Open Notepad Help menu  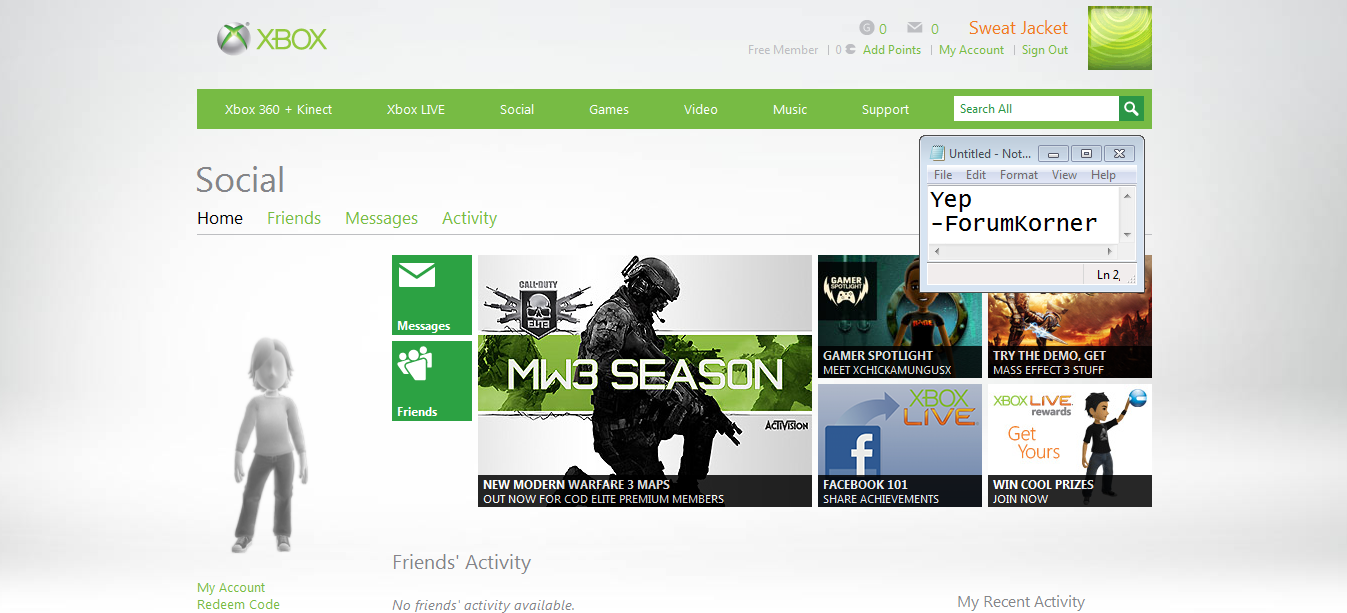click(x=1103, y=175)
